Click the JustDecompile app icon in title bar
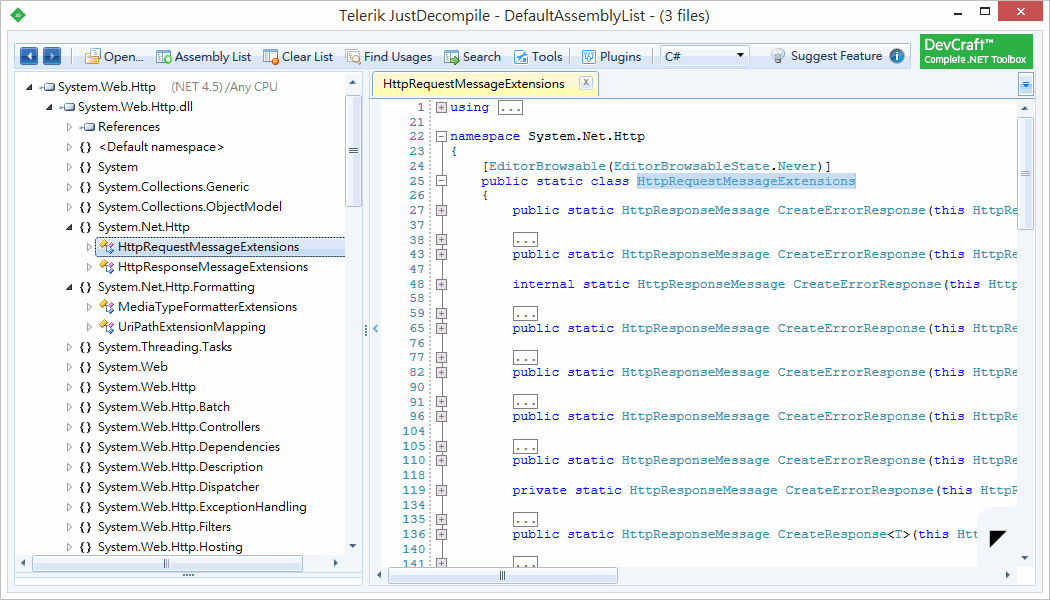 [17, 15]
